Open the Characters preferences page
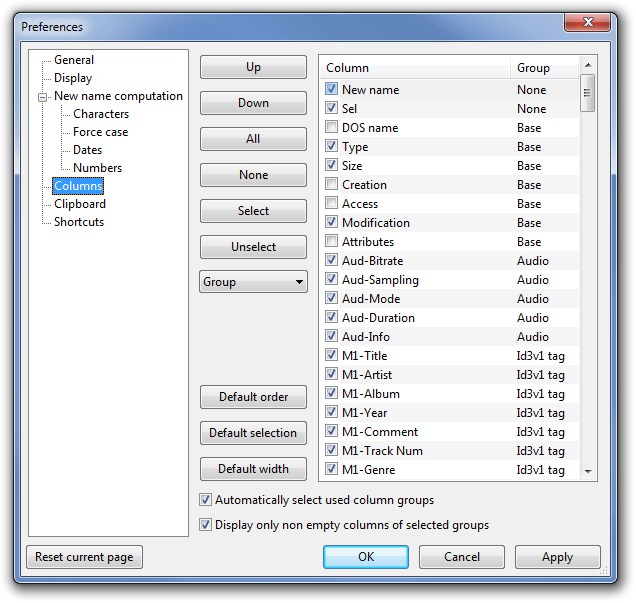This screenshot has height=603, width=636. pos(101,114)
